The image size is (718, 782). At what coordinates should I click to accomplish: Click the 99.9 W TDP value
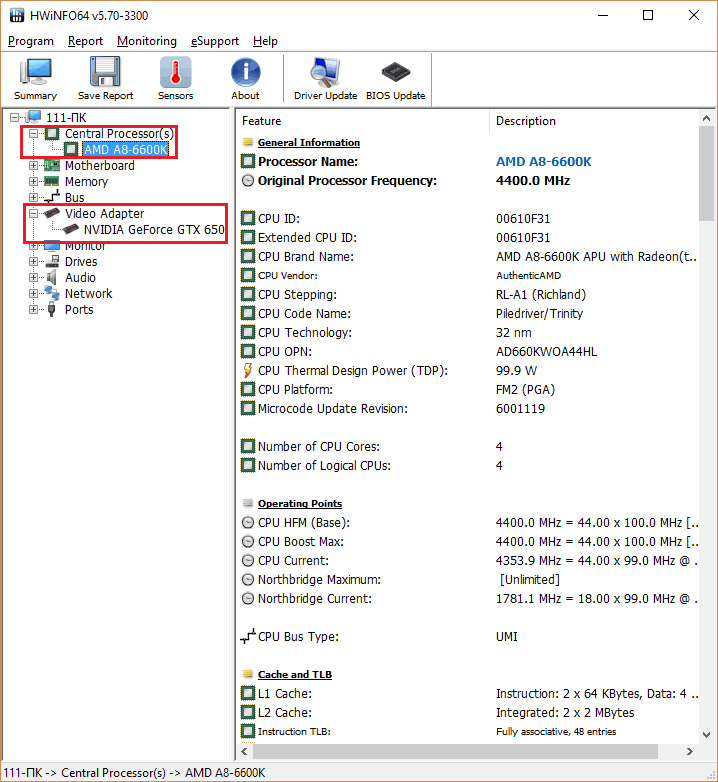(x=516, y=371)
